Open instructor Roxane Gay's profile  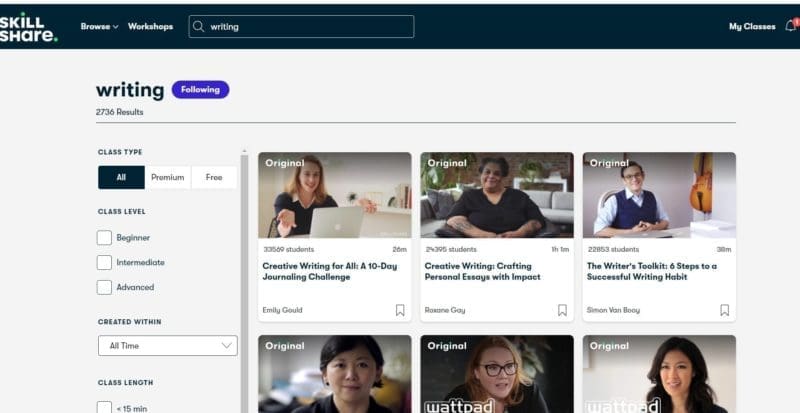click(445, 310)
